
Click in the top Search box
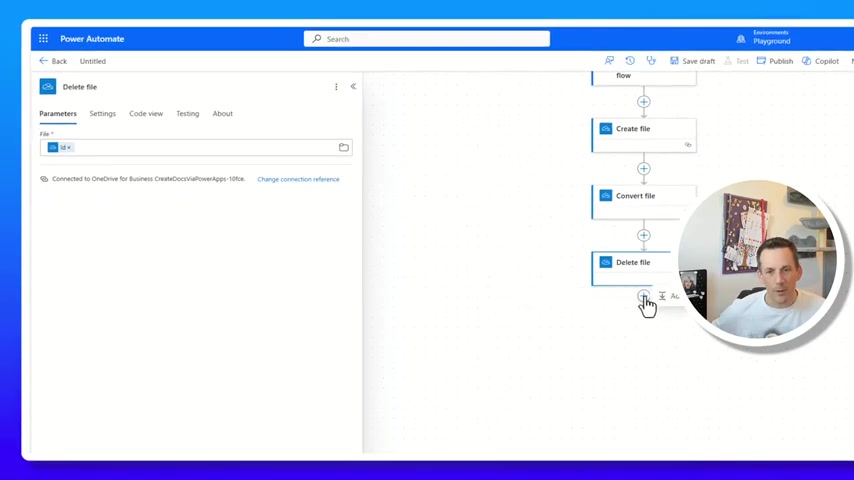point(427,39)
